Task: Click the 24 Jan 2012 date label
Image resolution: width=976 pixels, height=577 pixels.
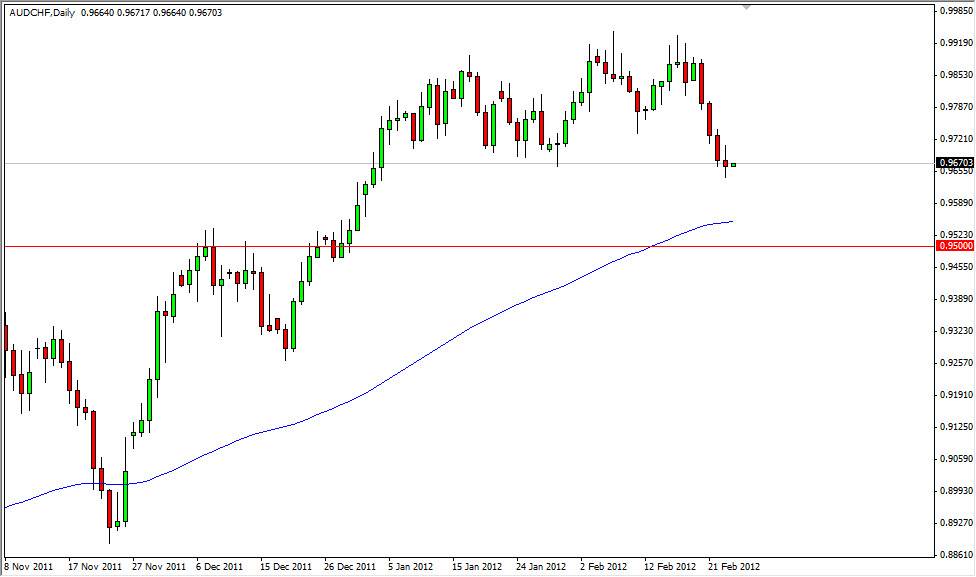Action: pos(541,567)
